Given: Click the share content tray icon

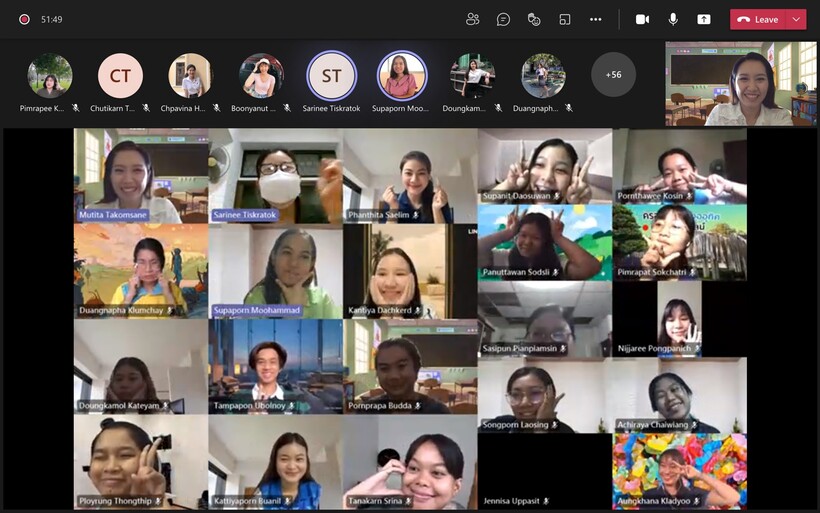Looking at the screenshot, I should [x=704, y=19].
